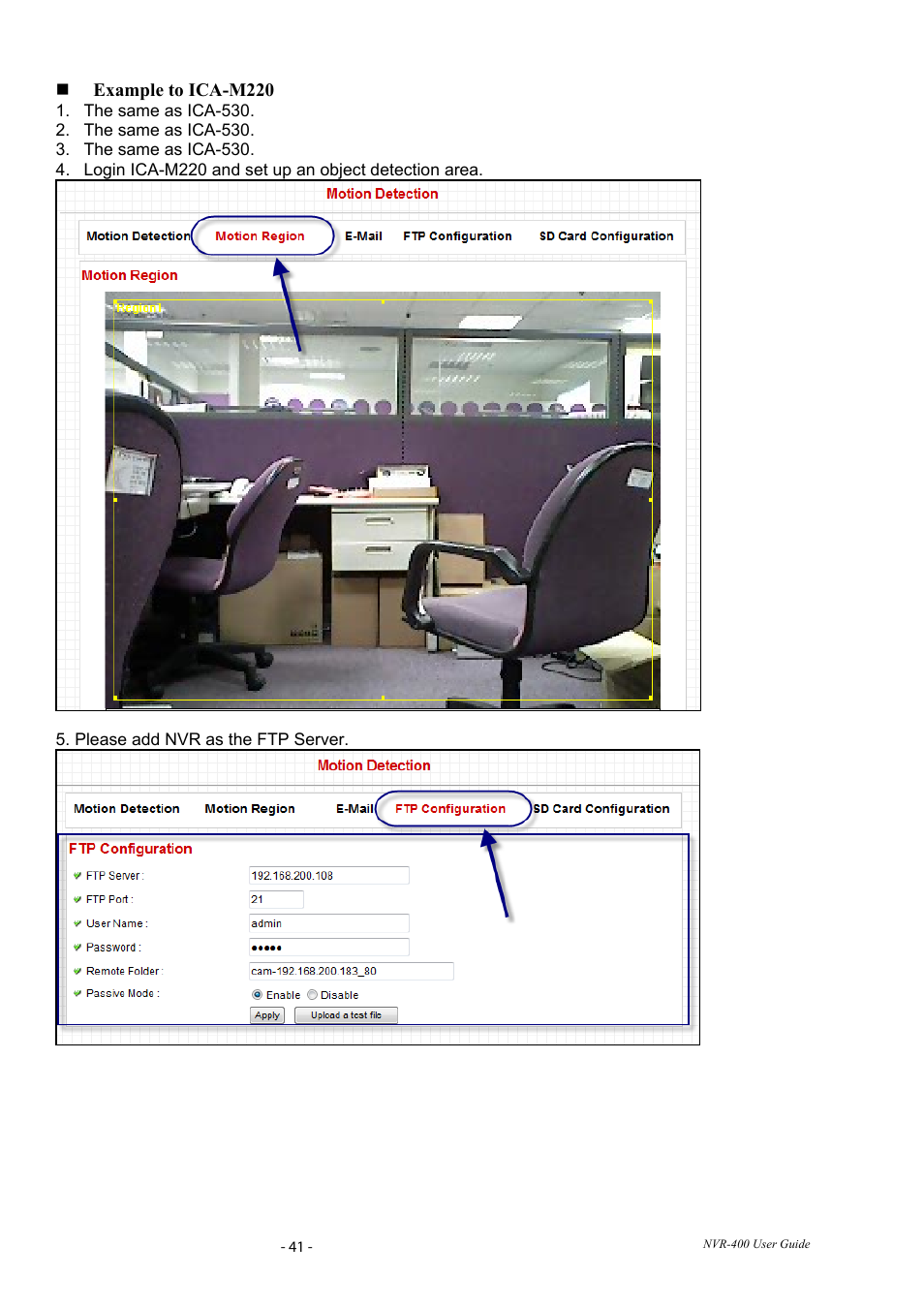Image resolution: width=924 pixels, height=1308 pixels.
Task: Click the 'FTP Configuration' red section heading
Action: click(x=131, y=849)
